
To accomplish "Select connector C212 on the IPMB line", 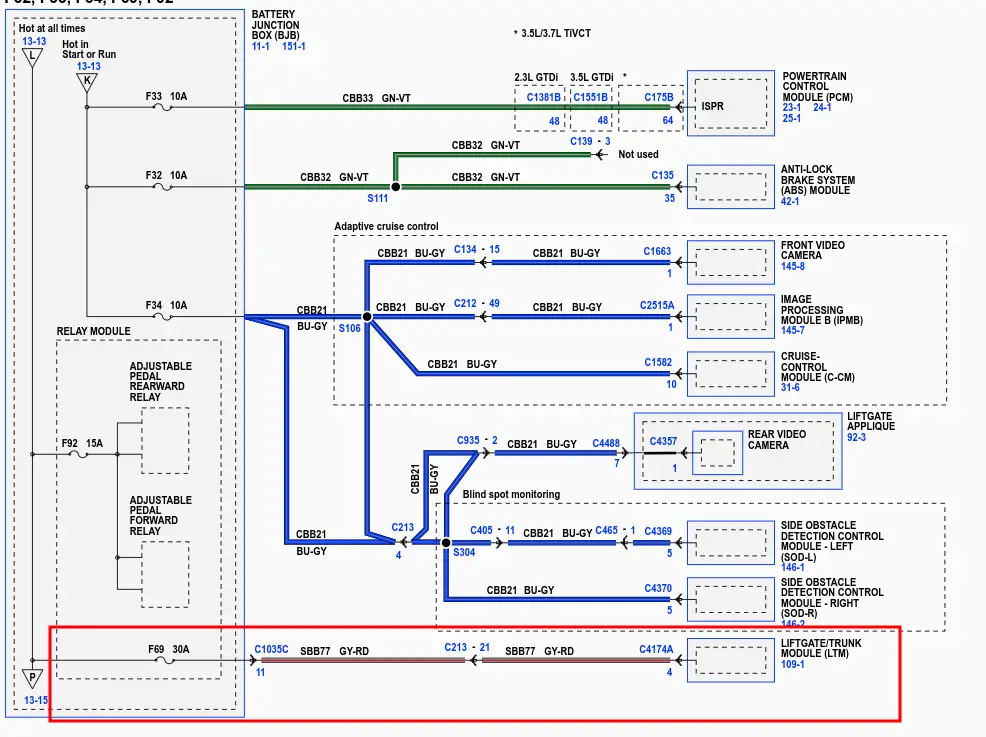I will 465,304.
